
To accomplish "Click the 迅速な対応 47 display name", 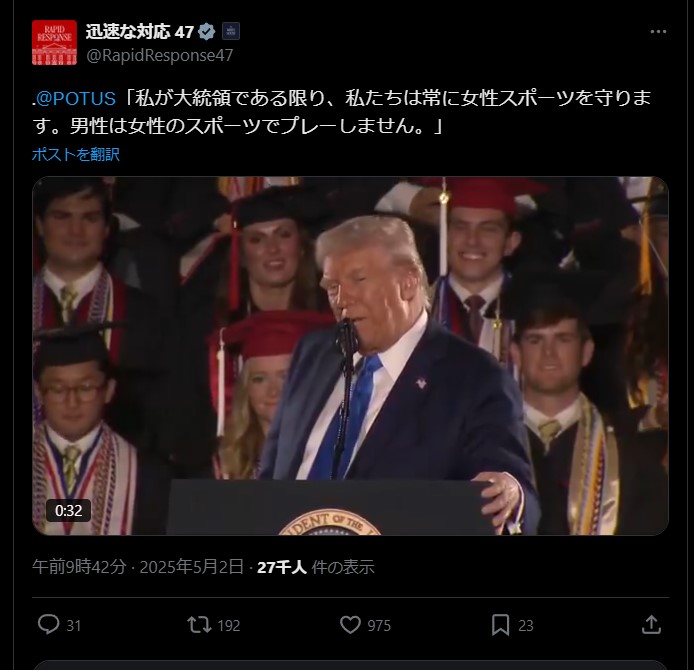I will pyautogui.click(x=140, y=31).
